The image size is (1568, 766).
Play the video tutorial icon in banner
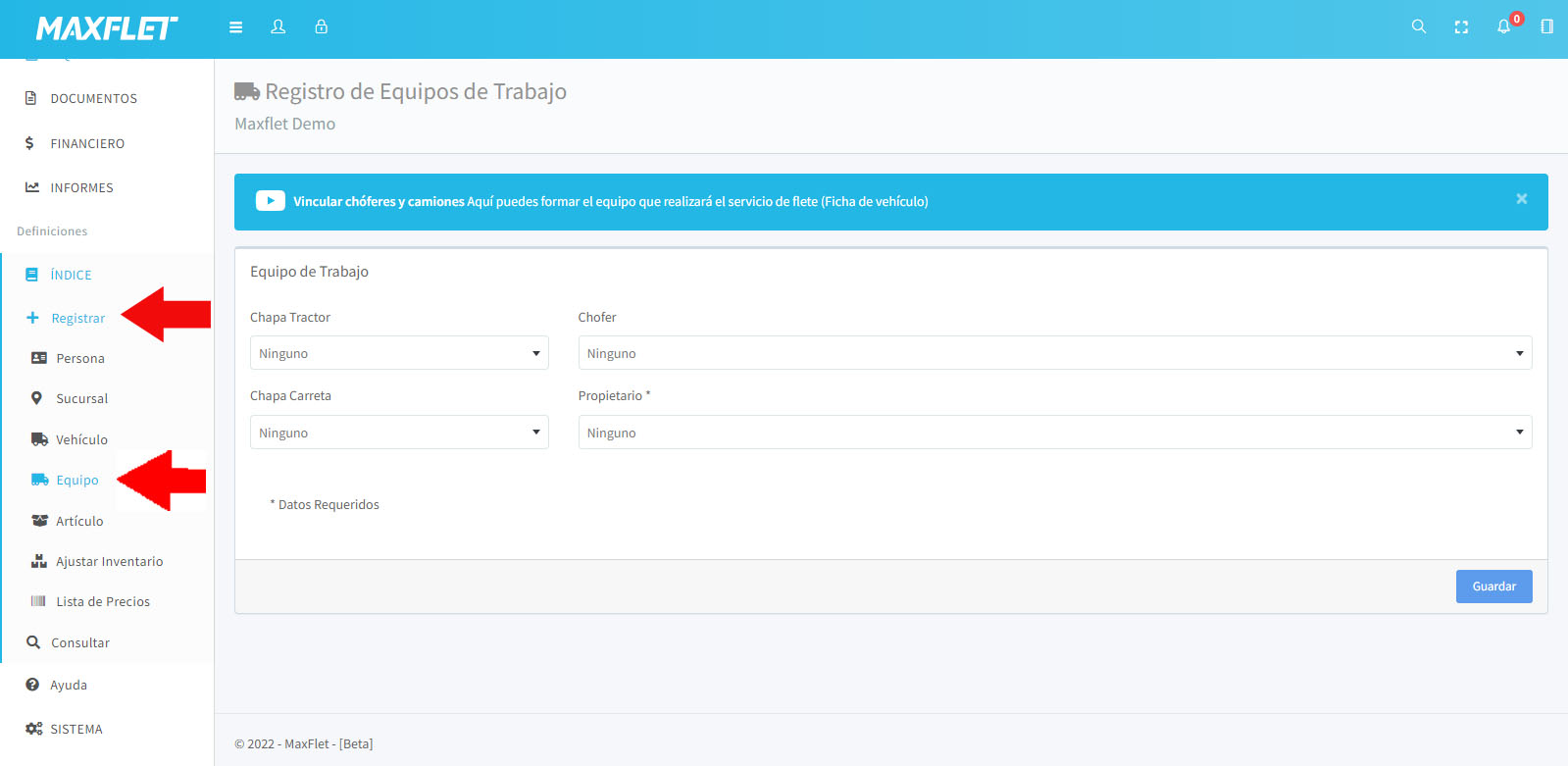270,201
